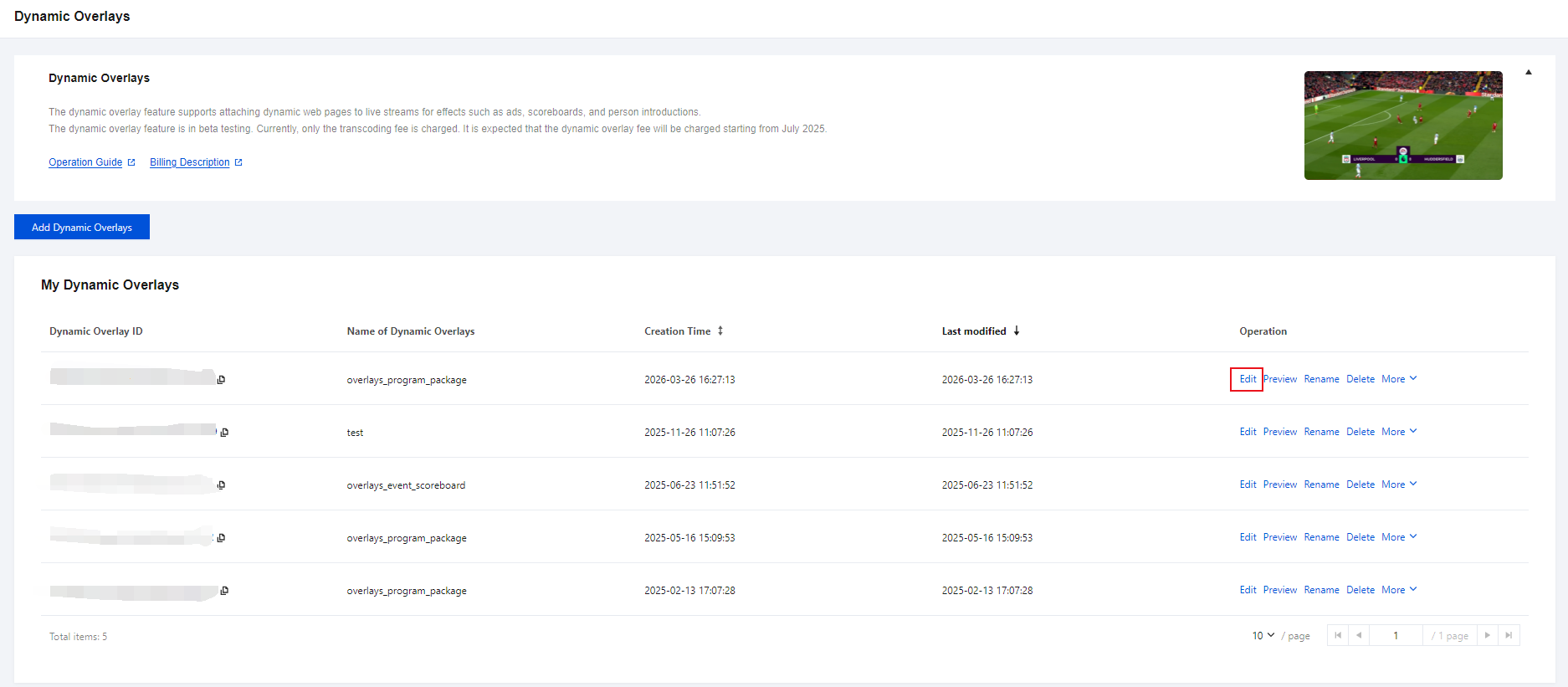Collapse the Dynamic Overlays info panel
This screenshot has height=687, width=1568.
pos(1529,73)
